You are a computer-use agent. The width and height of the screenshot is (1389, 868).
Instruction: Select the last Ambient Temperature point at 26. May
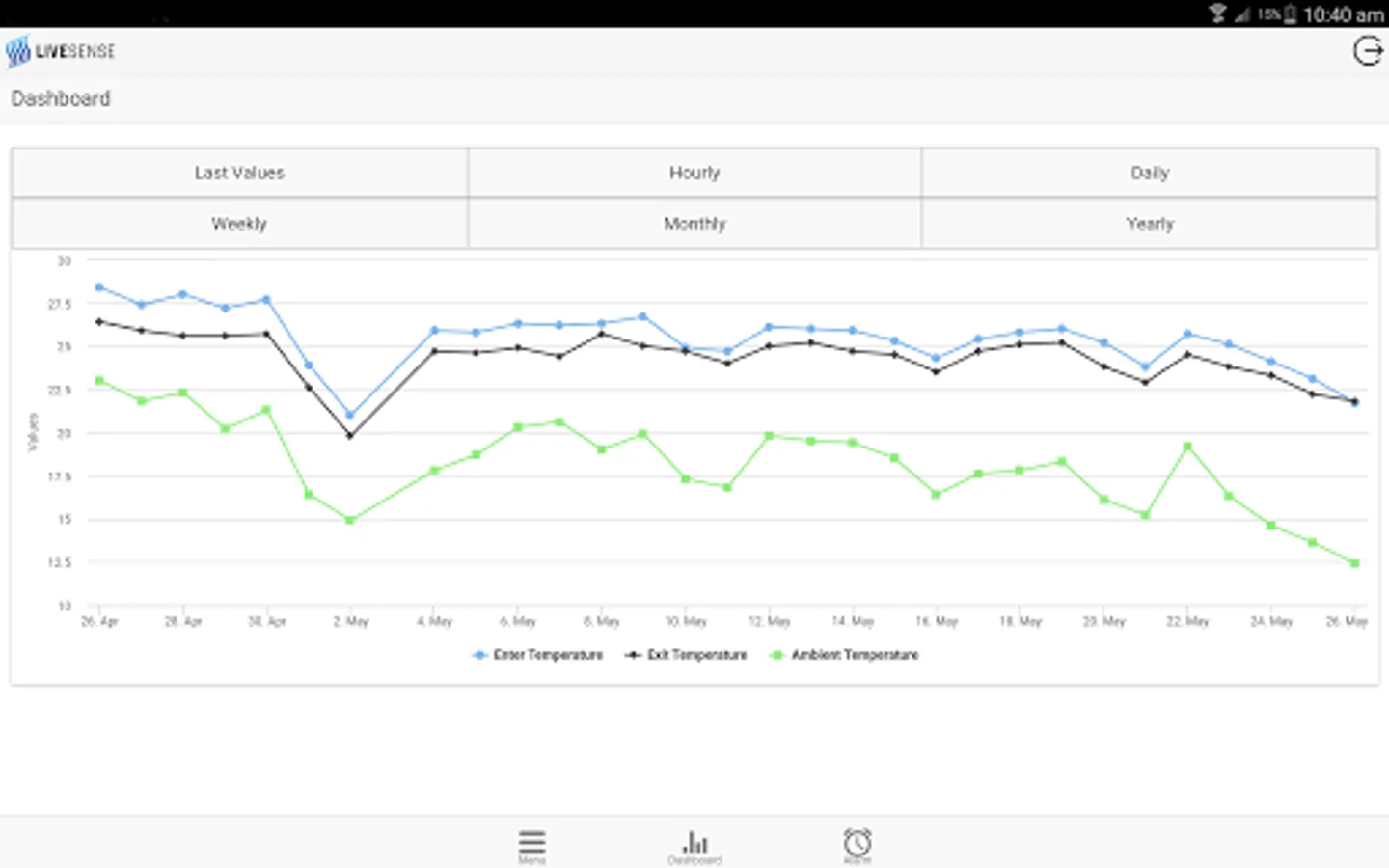[1355, 563]
